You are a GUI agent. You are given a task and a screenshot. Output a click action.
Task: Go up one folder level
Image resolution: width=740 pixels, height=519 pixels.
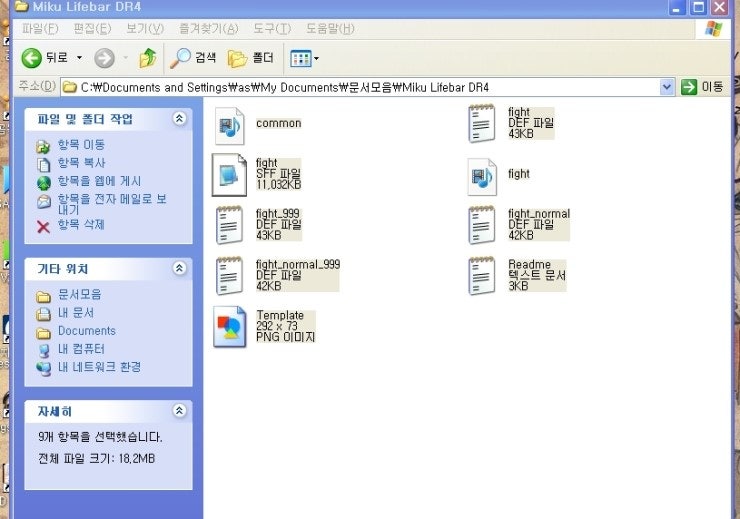point(148,58)
